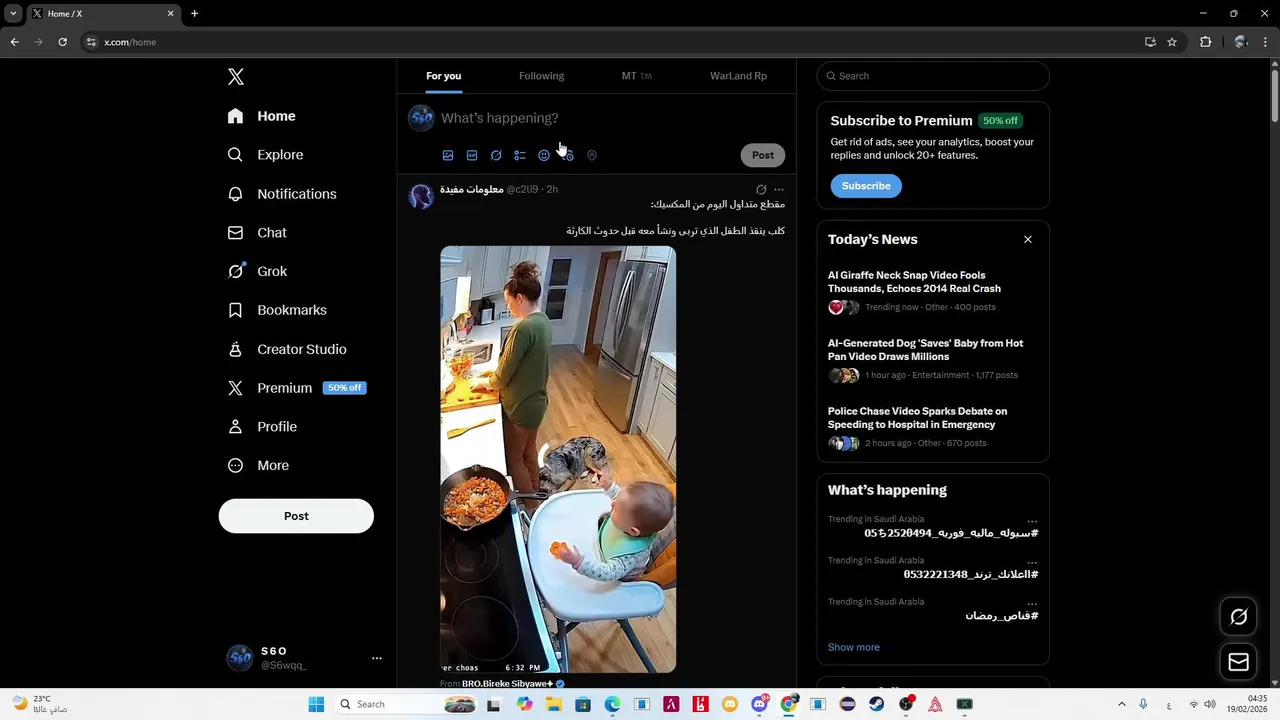Viewport: 1280px width, 720px height.
Task: Open Notifications in the sidebar
Action: (x=281, y=194)
